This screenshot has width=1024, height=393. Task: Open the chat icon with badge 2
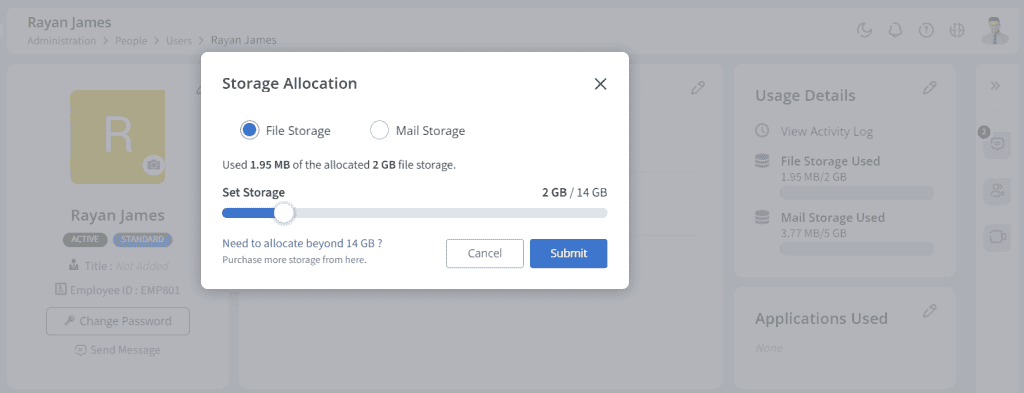tap(997, 144)
